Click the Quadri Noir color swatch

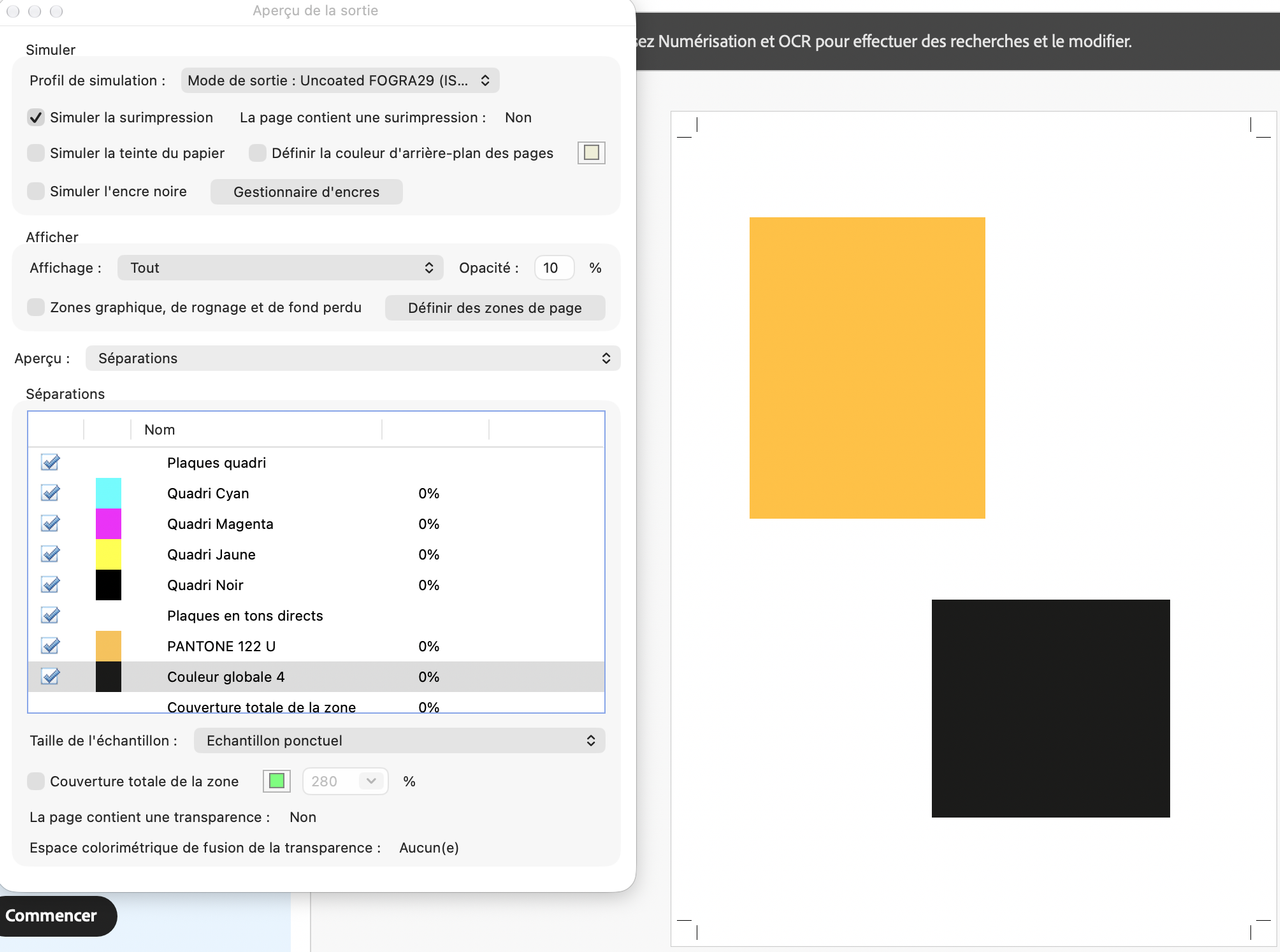click(x=108, y=585)
